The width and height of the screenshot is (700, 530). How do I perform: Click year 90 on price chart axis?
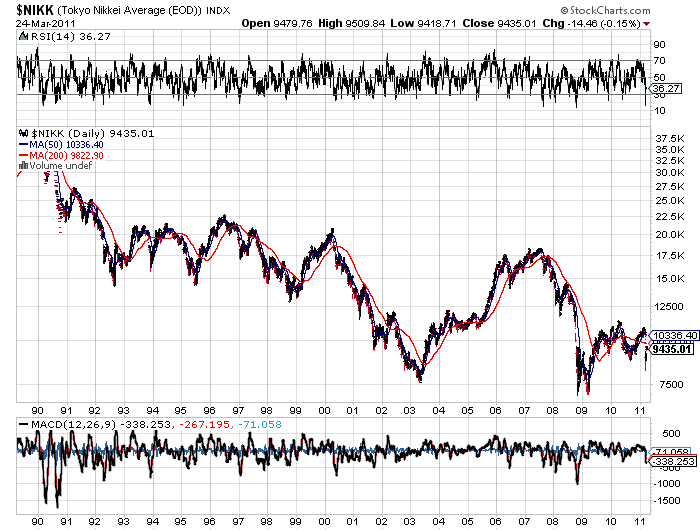point(38,410)
